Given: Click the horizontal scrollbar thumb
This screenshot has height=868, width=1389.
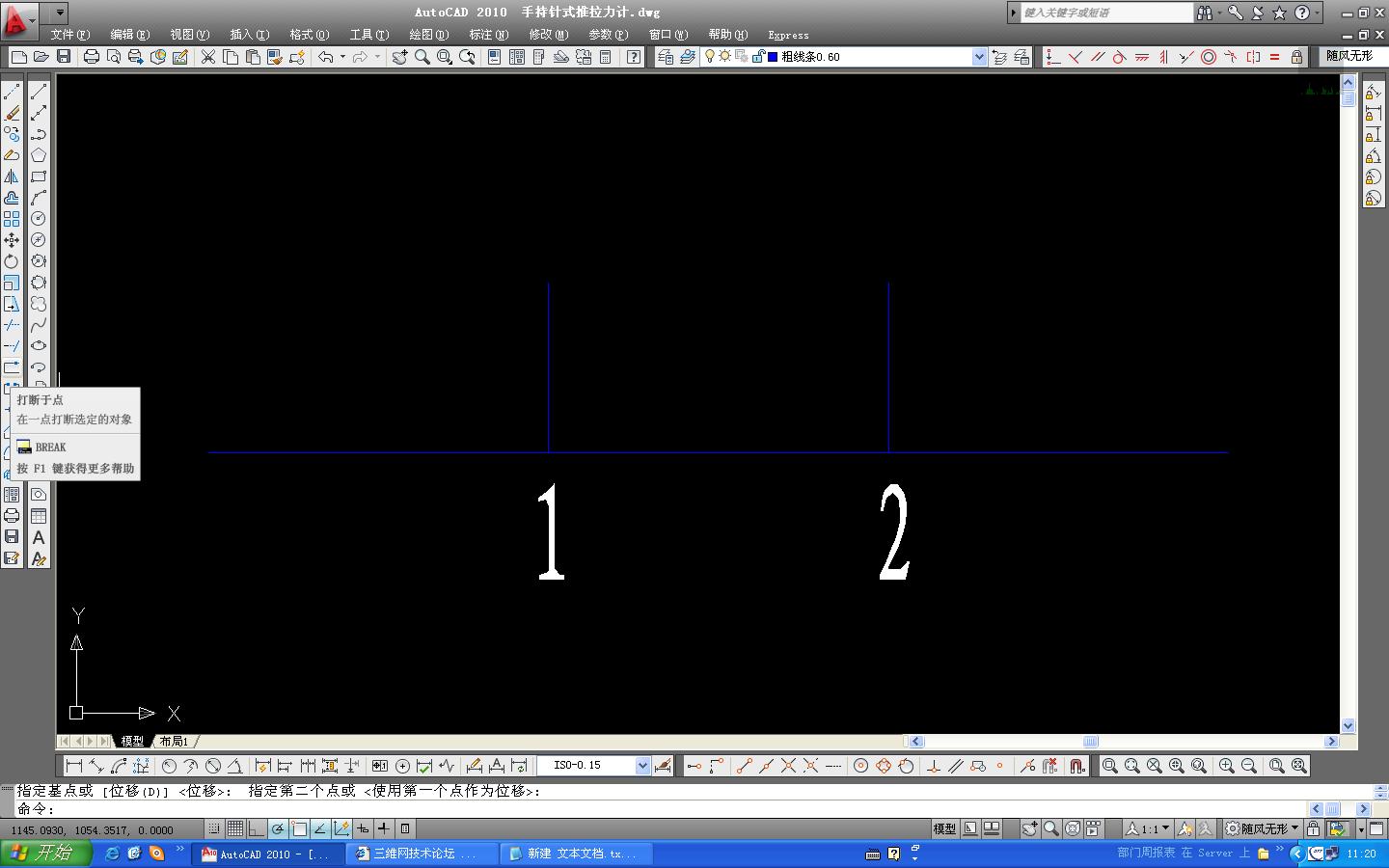Looking at the screenshot, I should click(x=1090, y=742).
